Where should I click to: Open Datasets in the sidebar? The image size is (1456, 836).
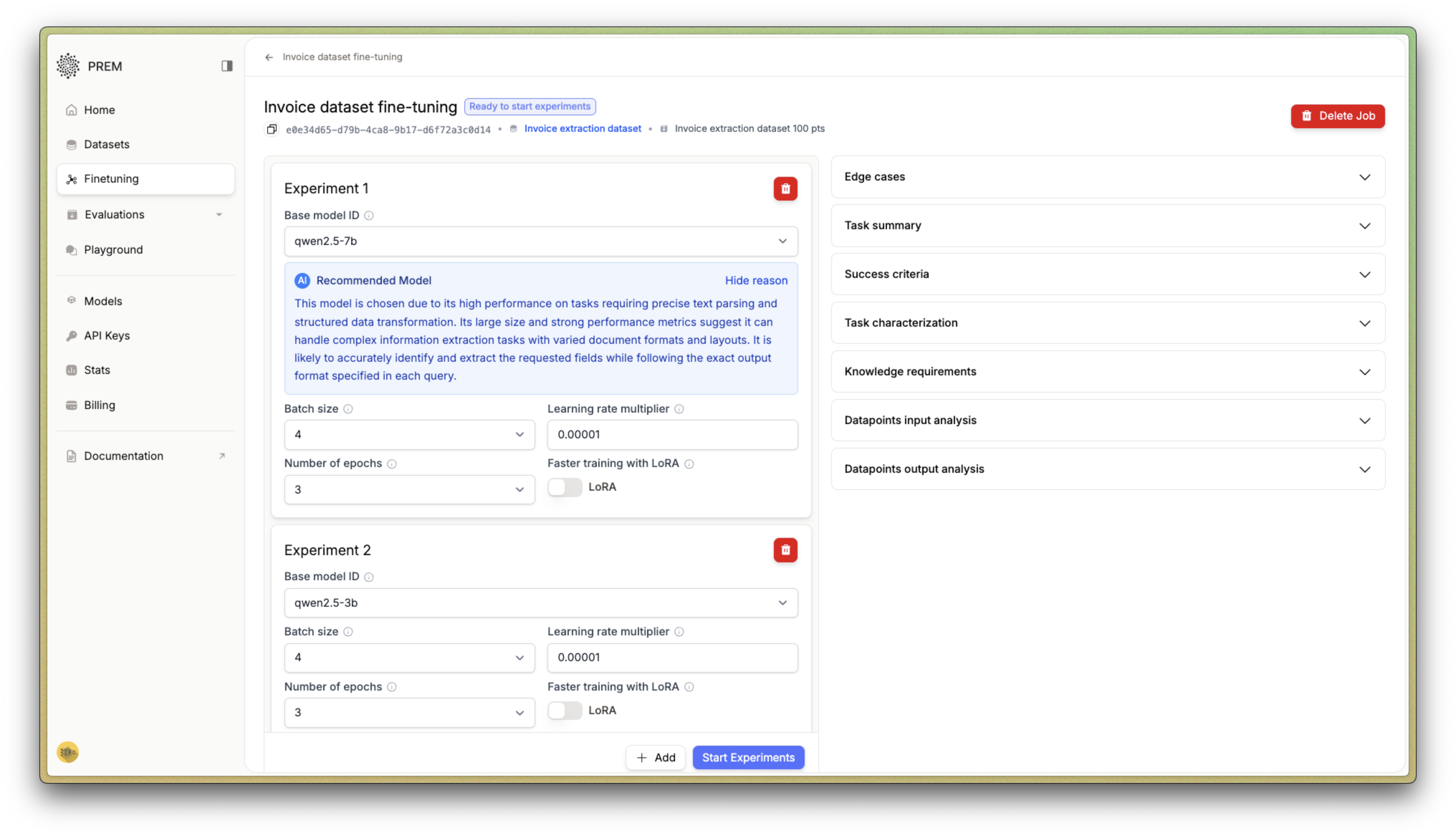107,145
